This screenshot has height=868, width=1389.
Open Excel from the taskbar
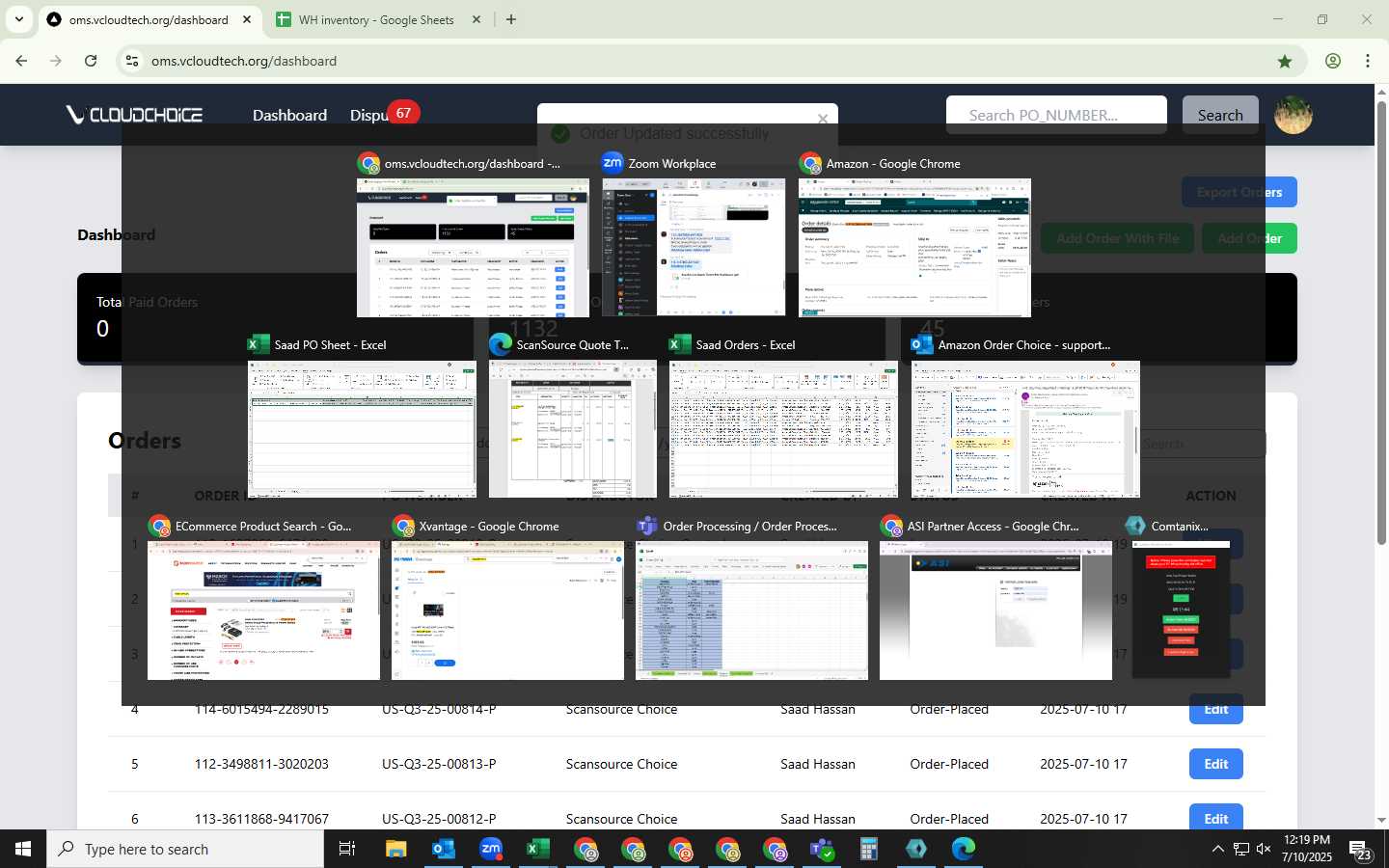(538, 849)
